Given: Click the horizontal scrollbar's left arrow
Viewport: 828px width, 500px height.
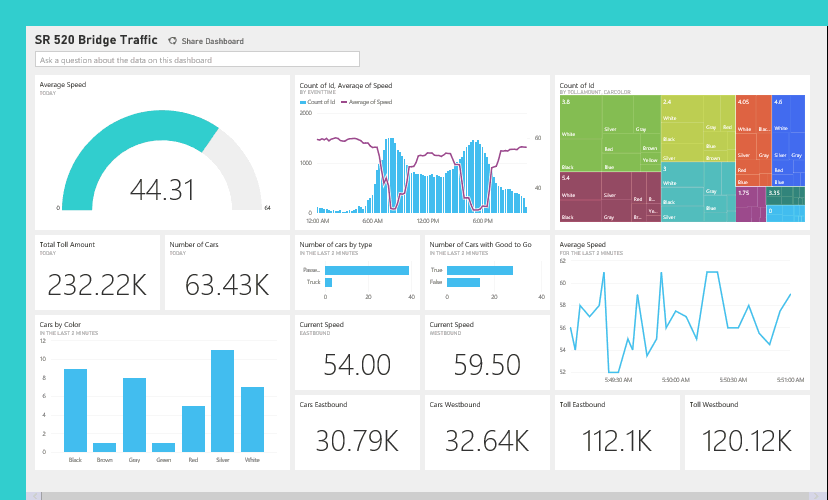Looking at the screenshot, I should (34, 496).
